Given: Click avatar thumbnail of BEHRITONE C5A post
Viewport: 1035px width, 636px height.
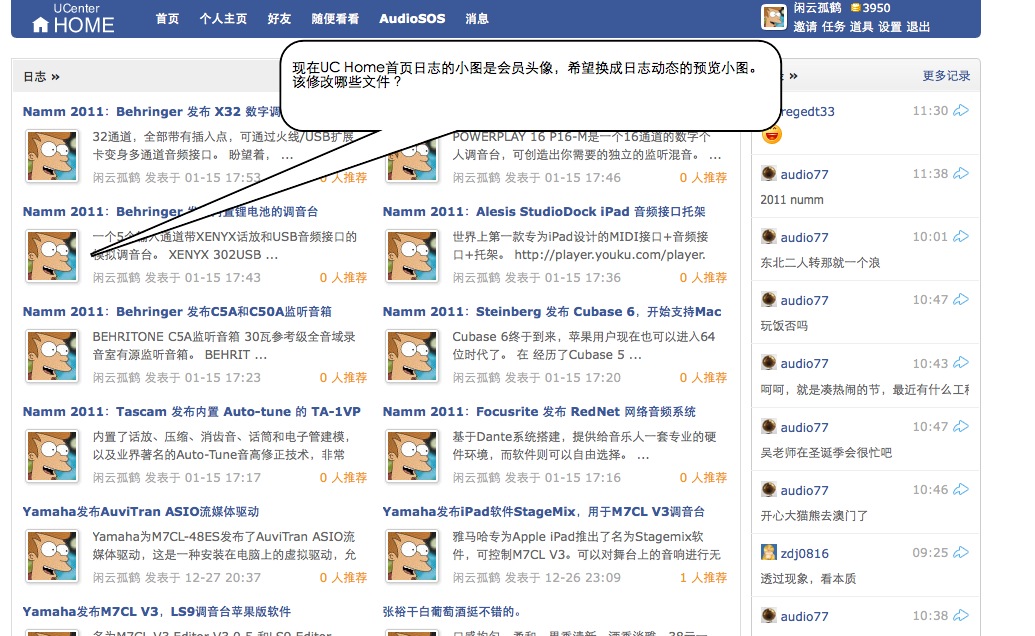Looking at the screenshot, I should [52, 356].
